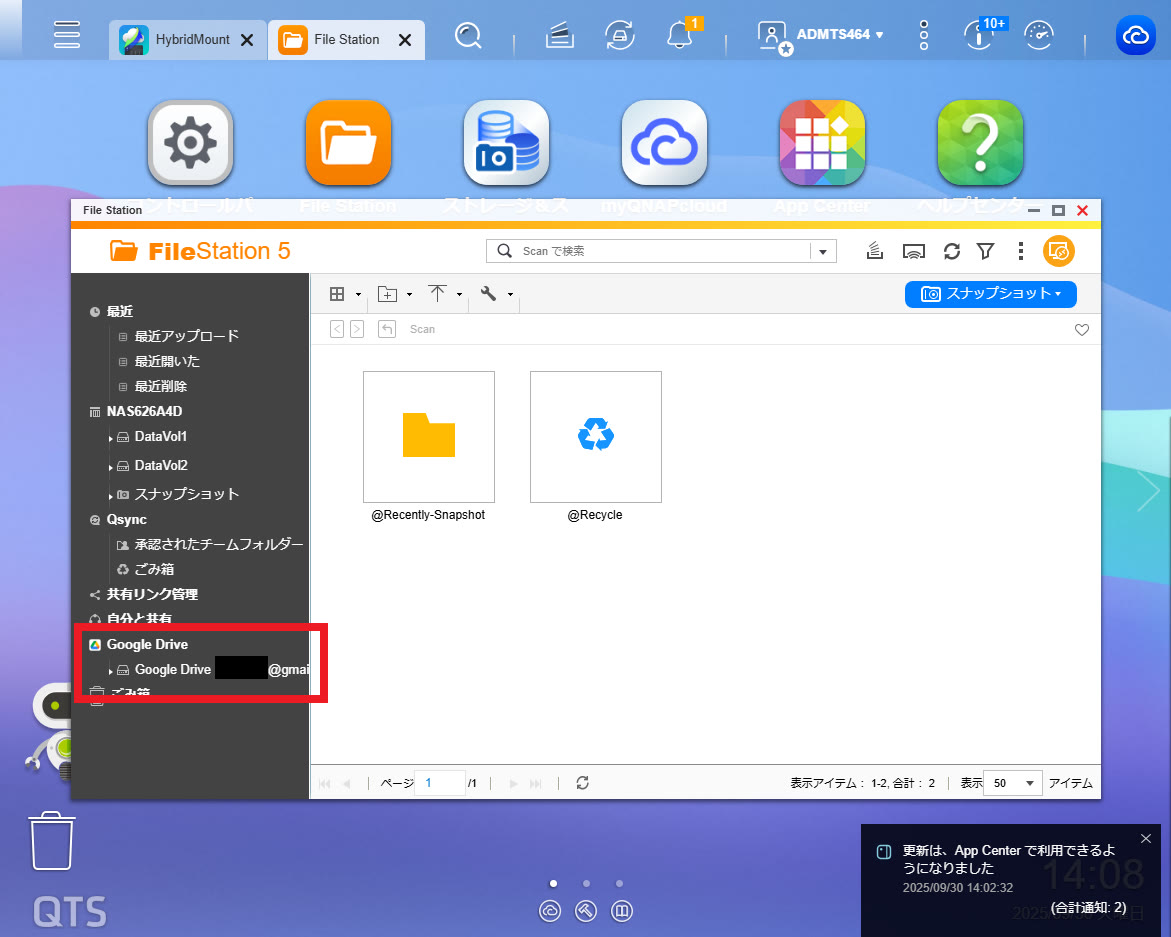Click the スナップショット button

pos(990,294)
